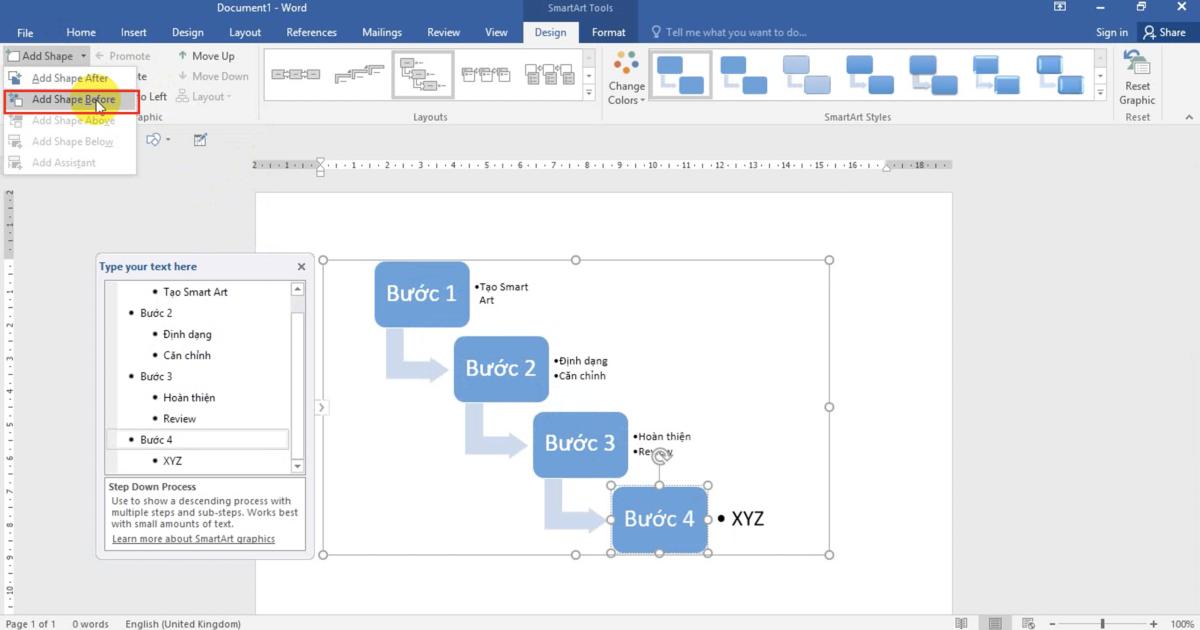Switch to the References tab

312,32
